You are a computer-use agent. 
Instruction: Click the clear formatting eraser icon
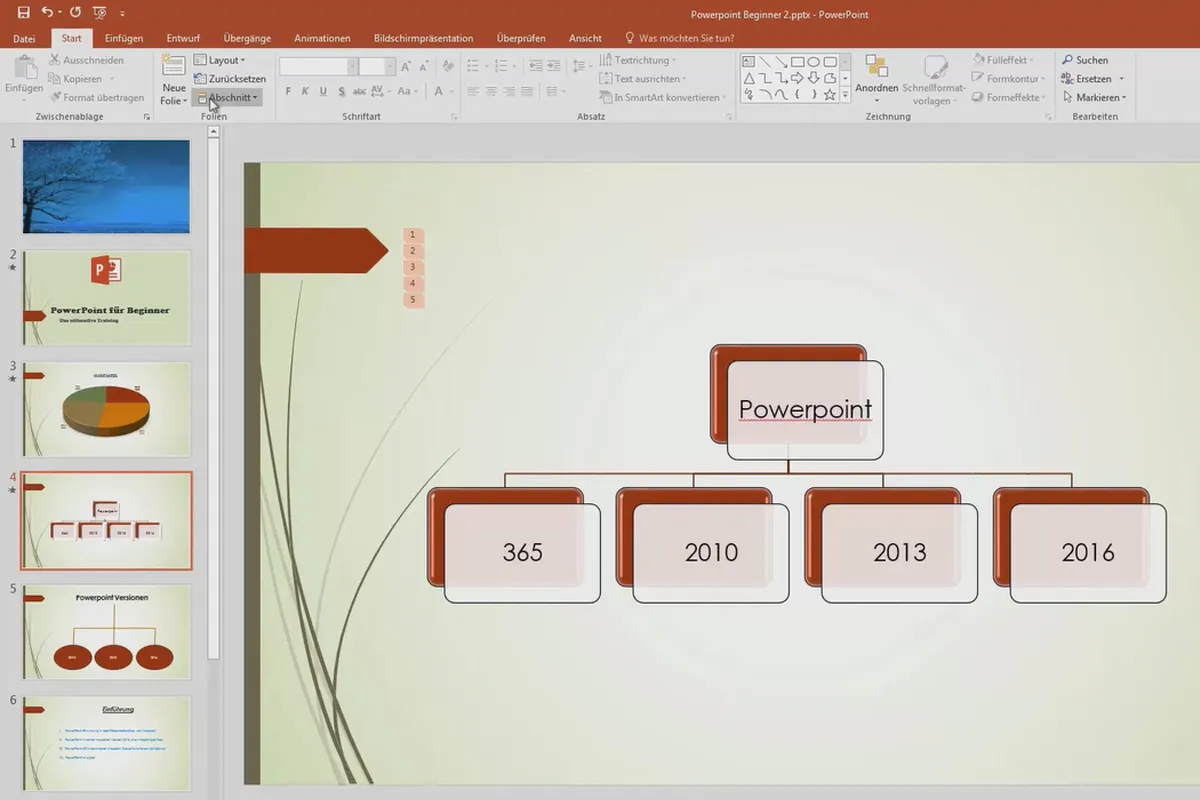click(448, 66)
